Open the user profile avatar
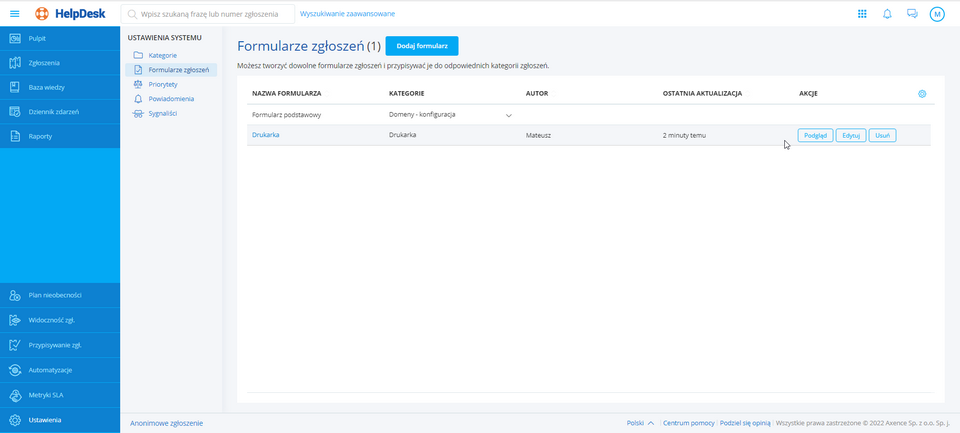Image resolution: width=960 pixels, height=433 pixels. [937, 14]
